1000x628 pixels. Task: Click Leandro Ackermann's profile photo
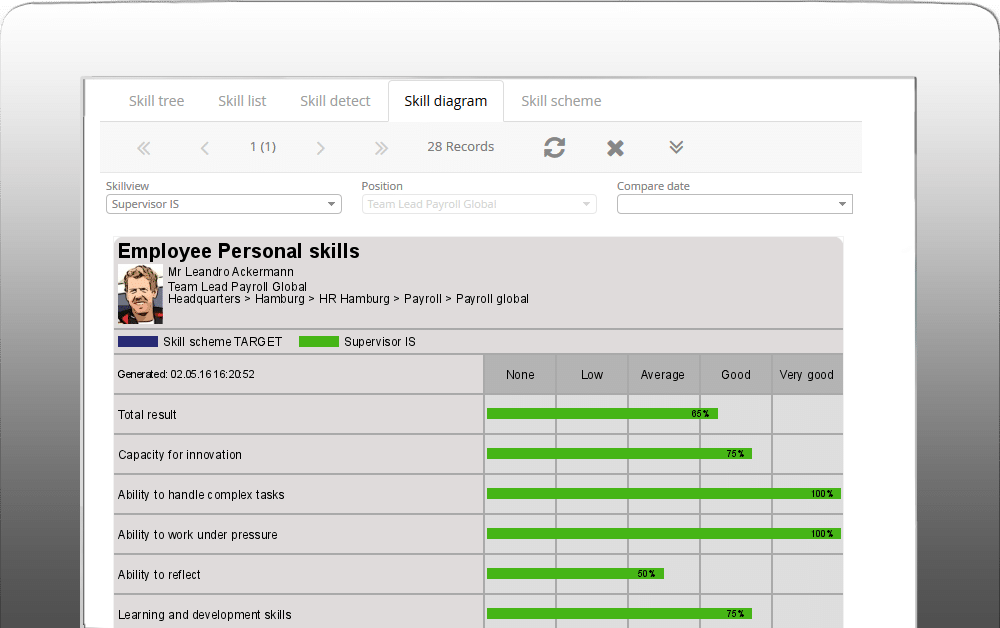pyautogui.click(x=140, y=294)
